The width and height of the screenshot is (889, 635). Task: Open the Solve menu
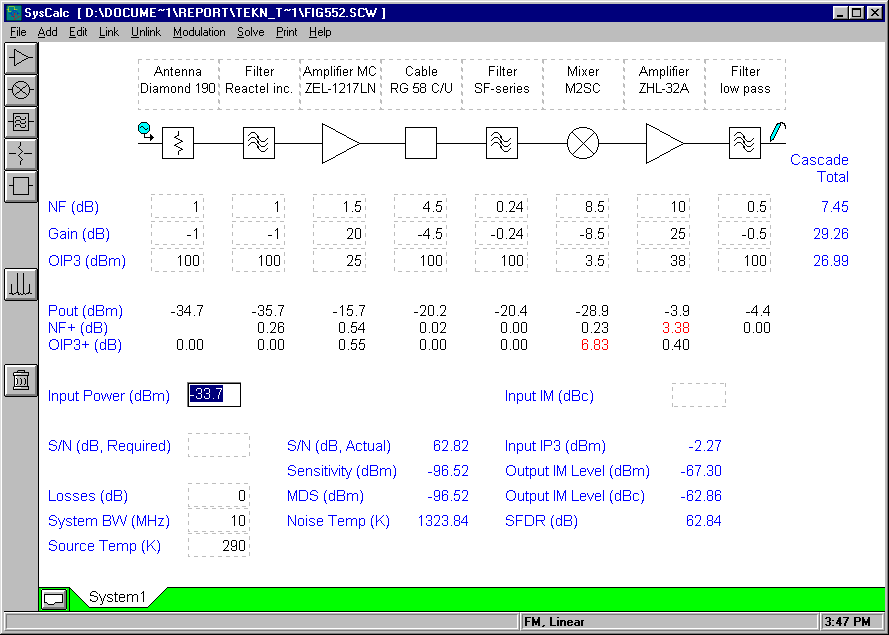(x=250, y=32)
